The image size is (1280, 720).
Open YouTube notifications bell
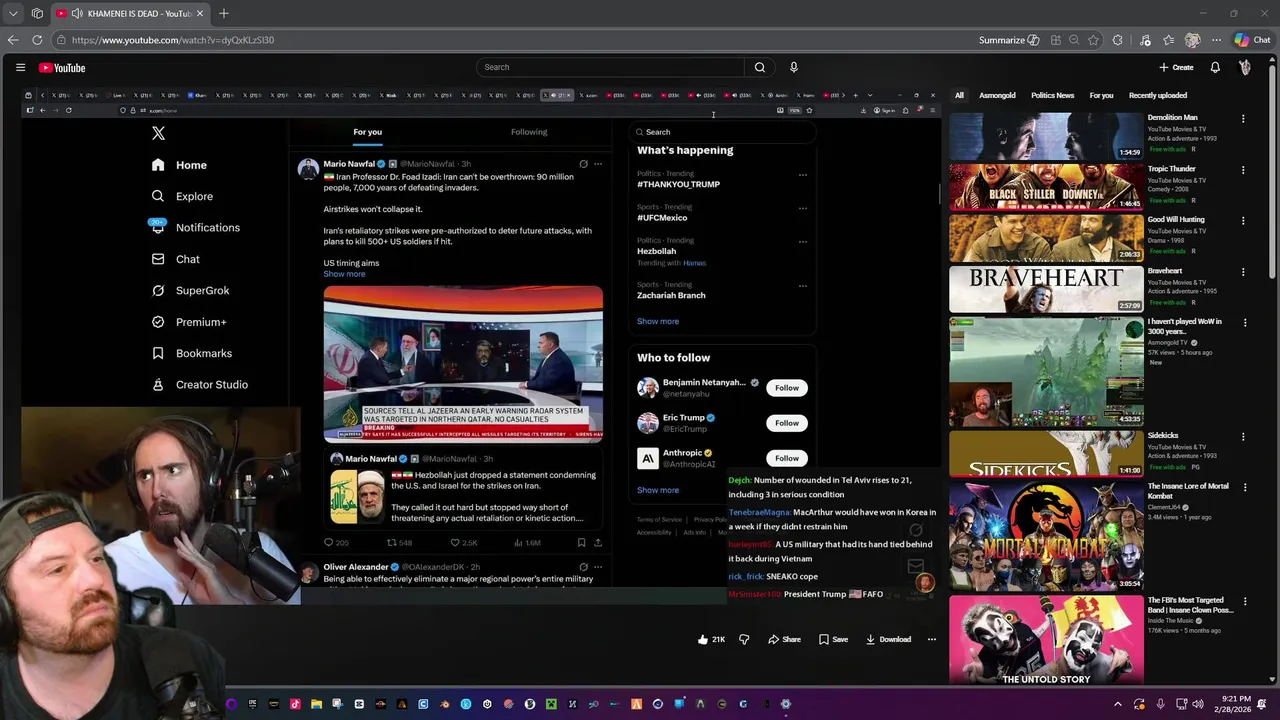[1215, 67]
